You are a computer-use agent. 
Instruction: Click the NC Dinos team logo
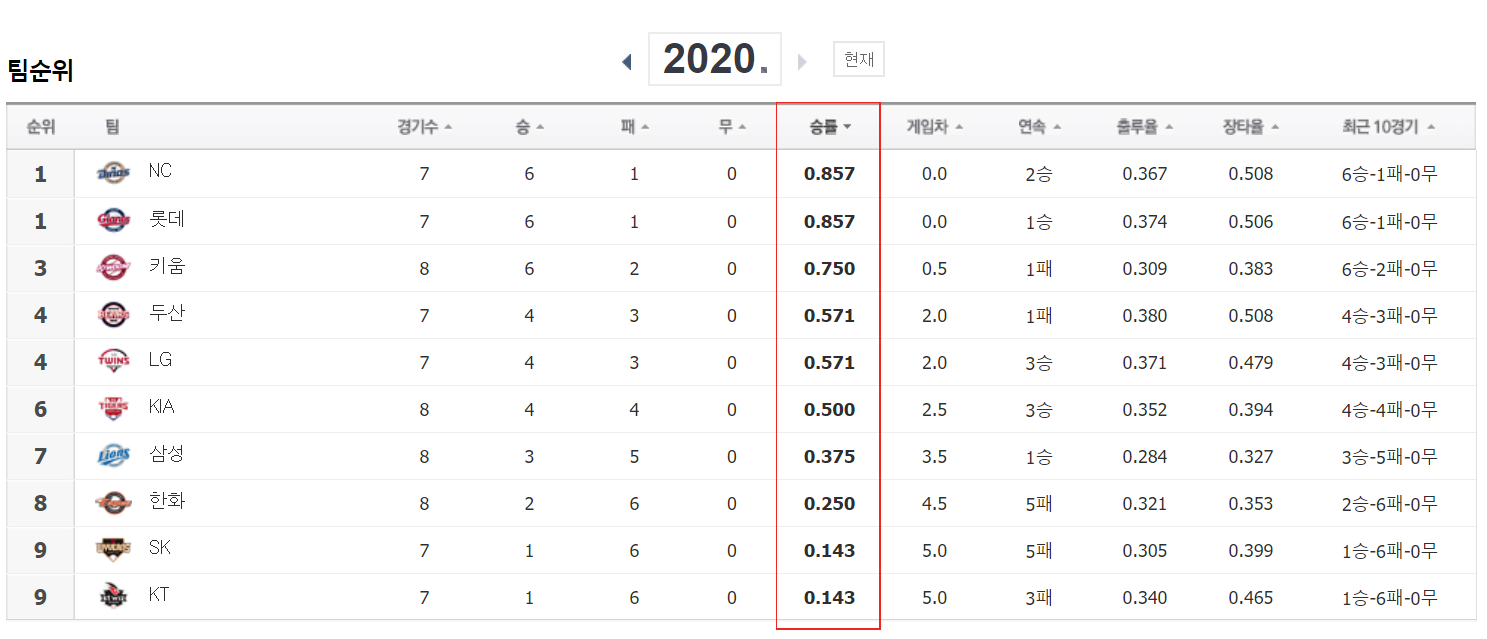tap(113, 174)
